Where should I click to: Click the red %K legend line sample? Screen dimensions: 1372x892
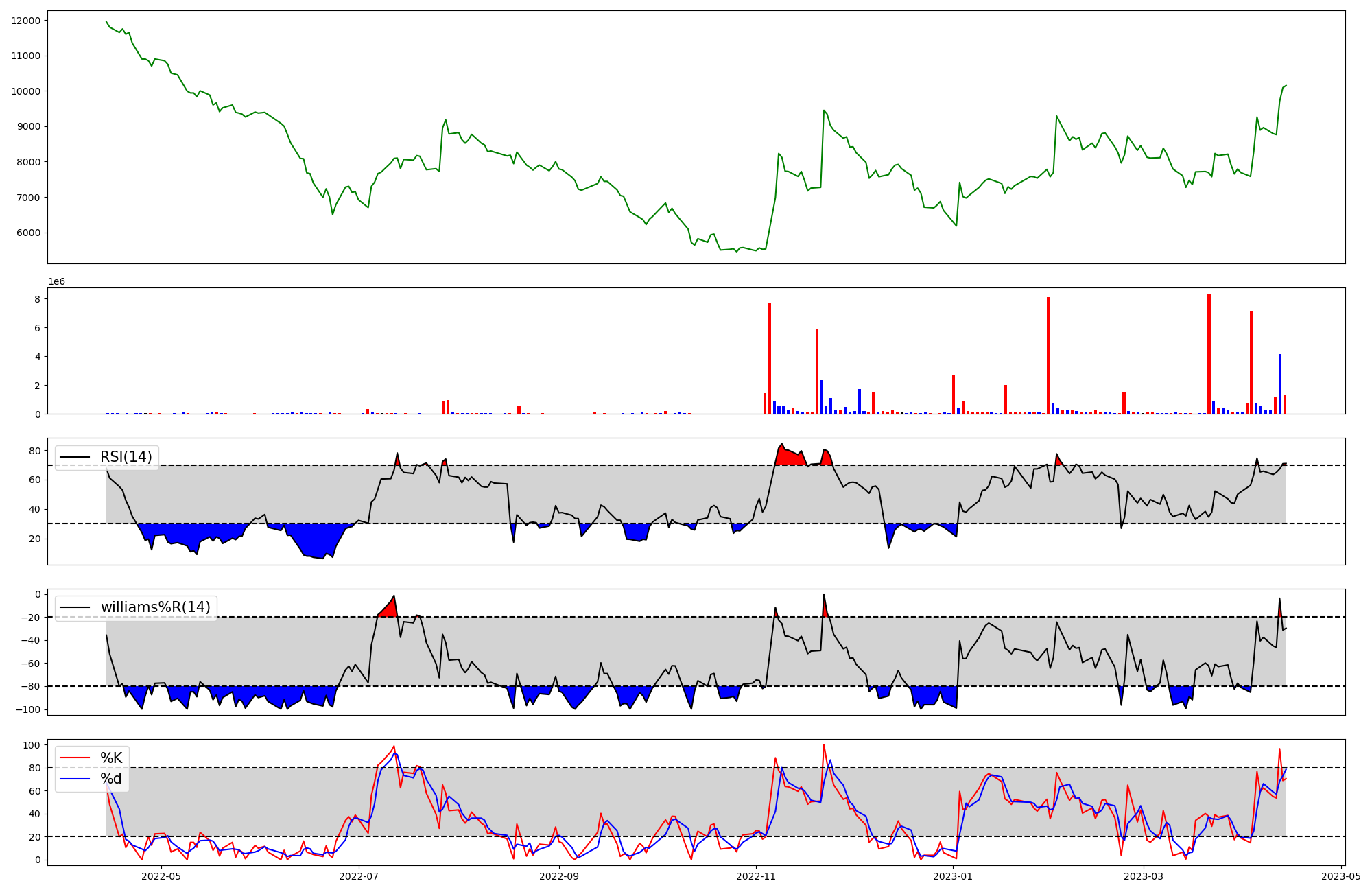click(75, 758)
